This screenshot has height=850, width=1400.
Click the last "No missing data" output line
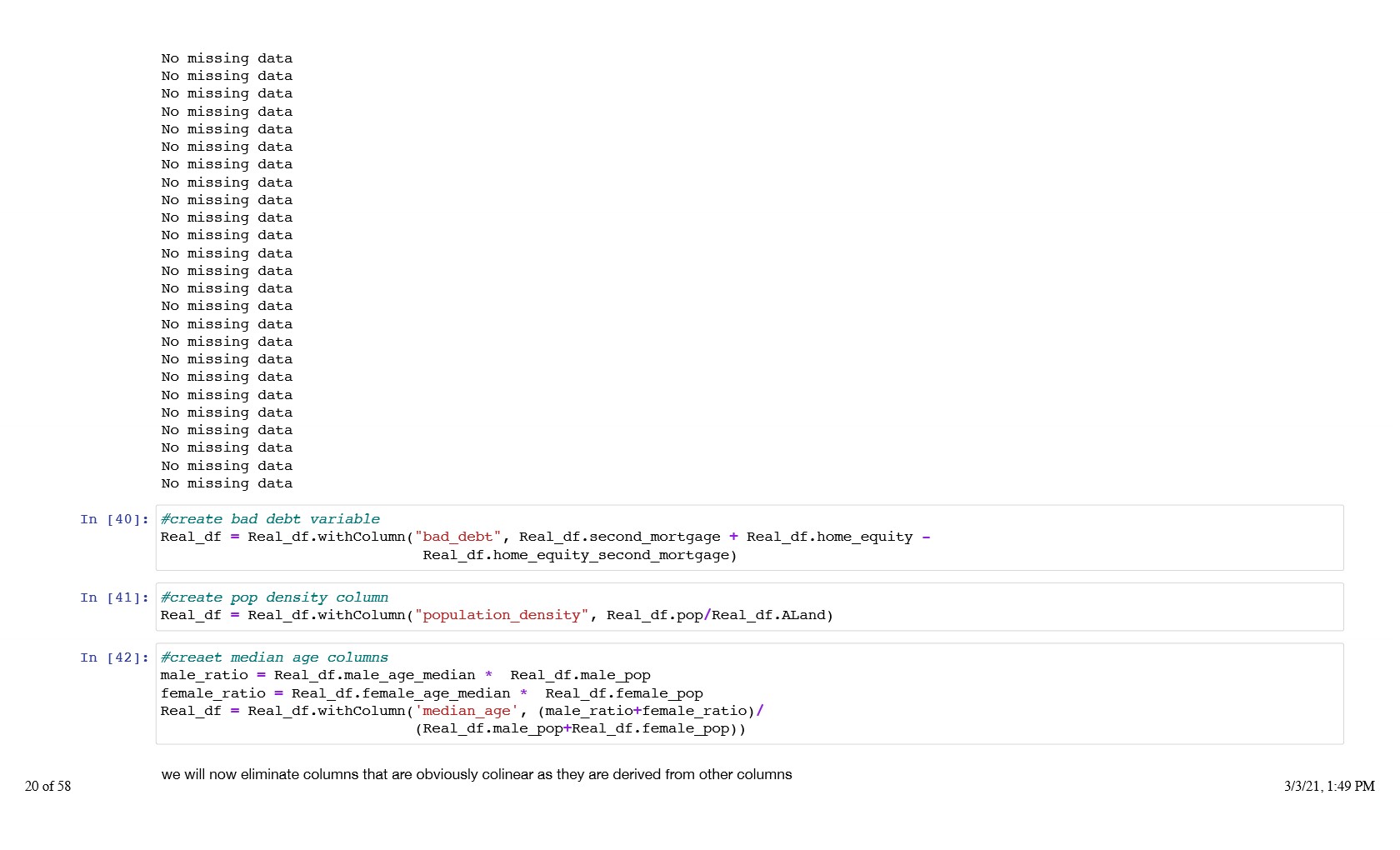click(x=227, y=483)
